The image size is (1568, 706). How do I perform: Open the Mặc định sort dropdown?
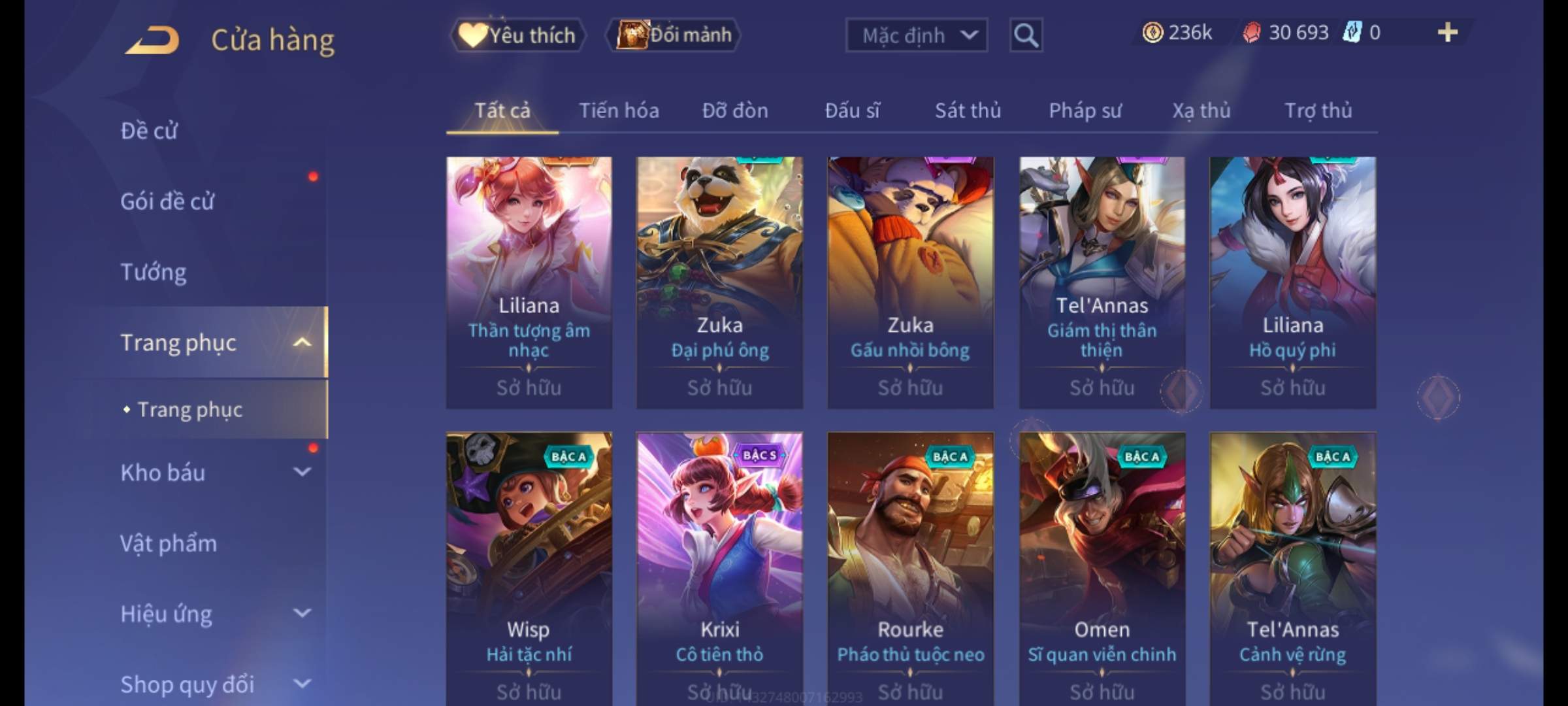(916, 35)
